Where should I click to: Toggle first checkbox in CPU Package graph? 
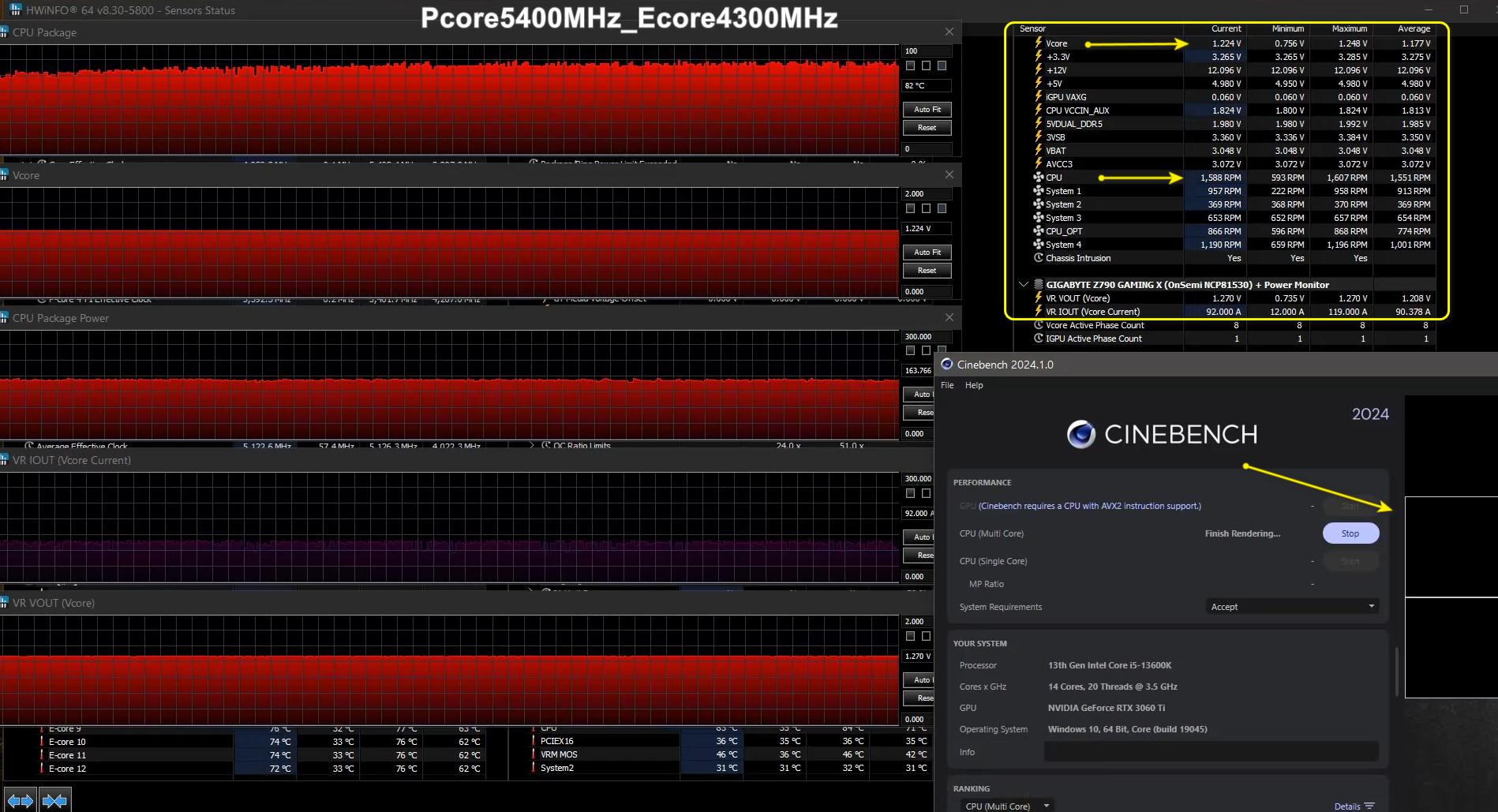tap(911, 65)
